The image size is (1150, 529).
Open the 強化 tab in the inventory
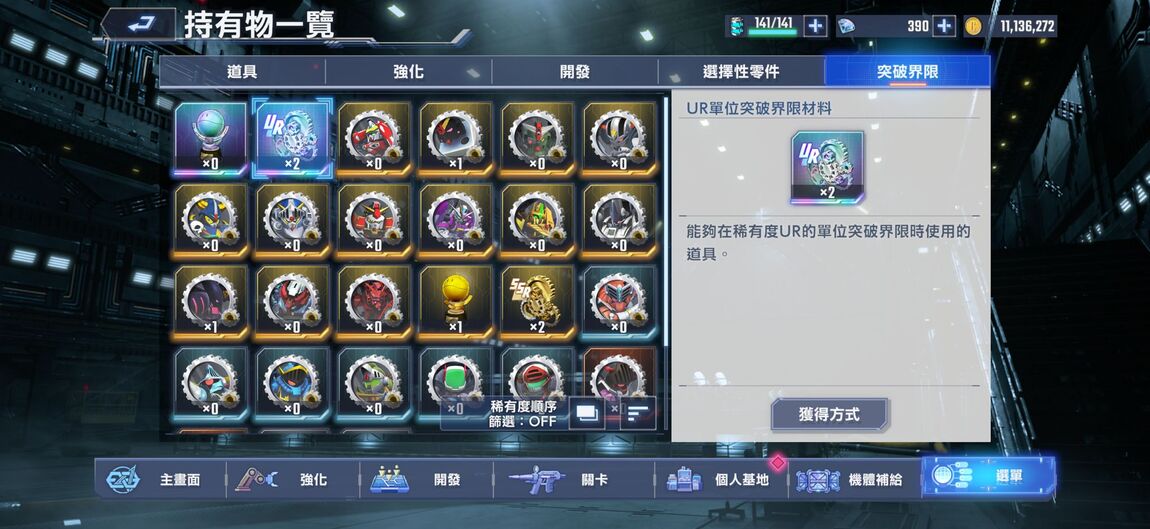(x=409, y=72)
